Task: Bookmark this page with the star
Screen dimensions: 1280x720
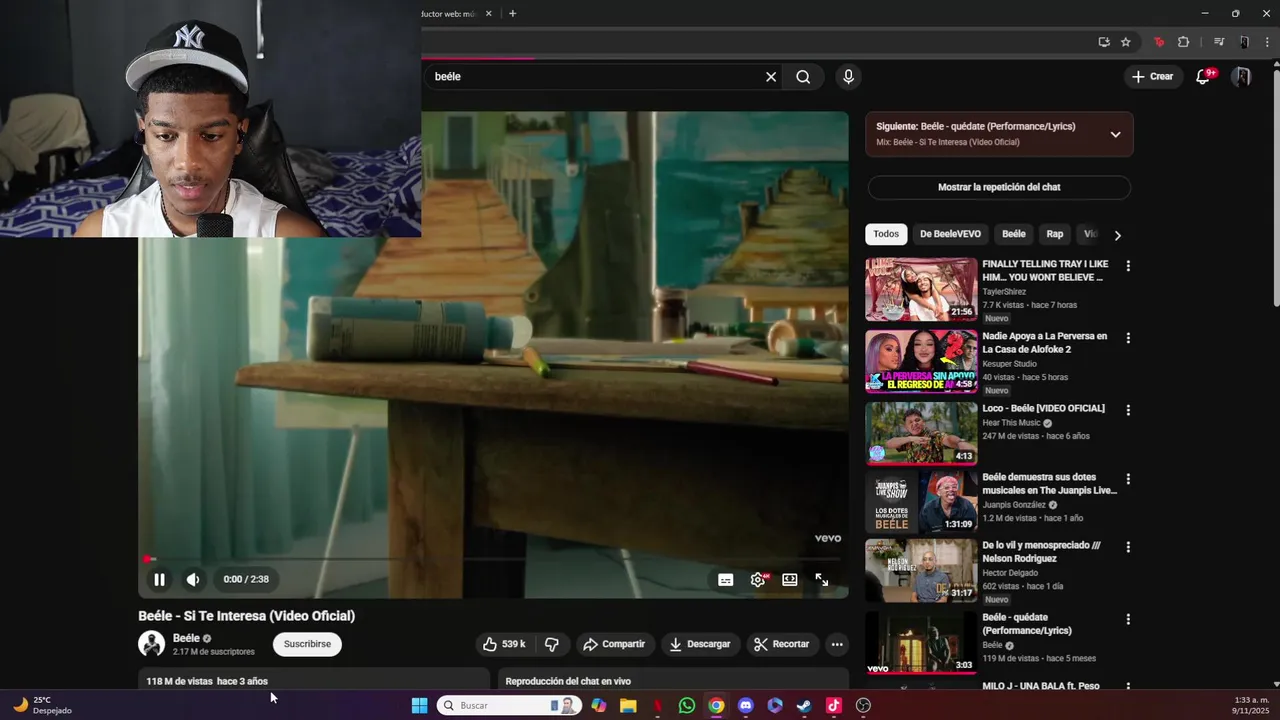Action: 1126,42
